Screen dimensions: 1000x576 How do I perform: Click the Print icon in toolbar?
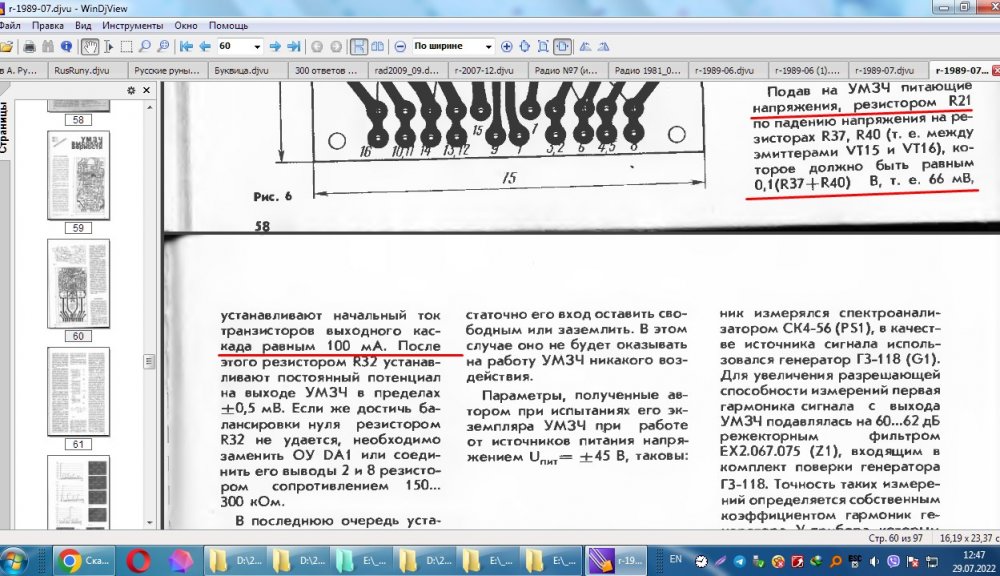pos(30,47)
